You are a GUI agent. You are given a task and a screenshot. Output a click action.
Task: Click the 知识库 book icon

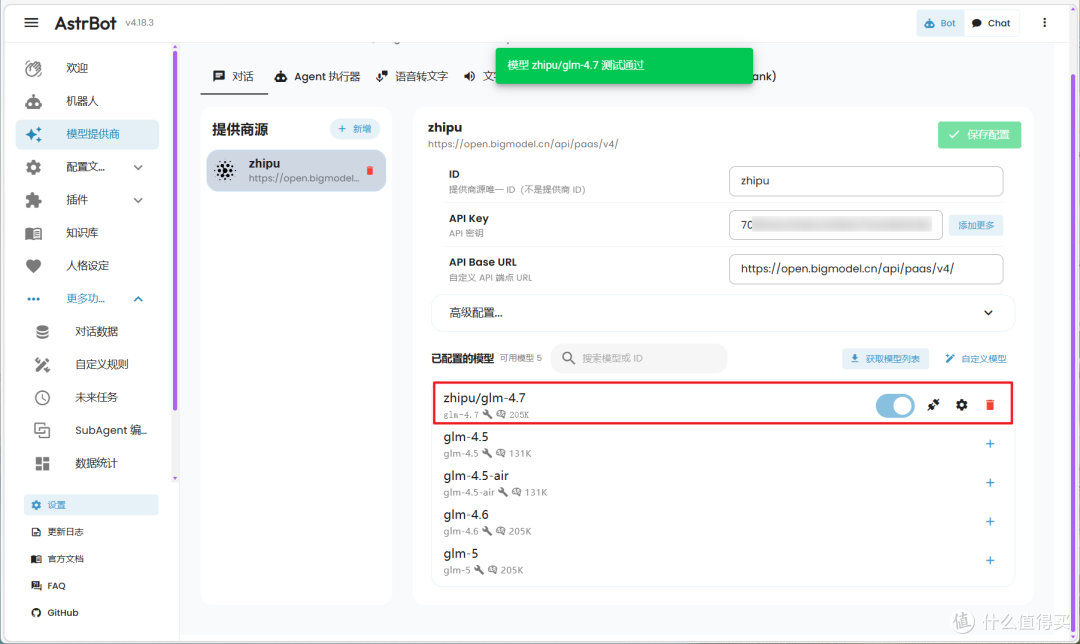[x=33, y=233]
